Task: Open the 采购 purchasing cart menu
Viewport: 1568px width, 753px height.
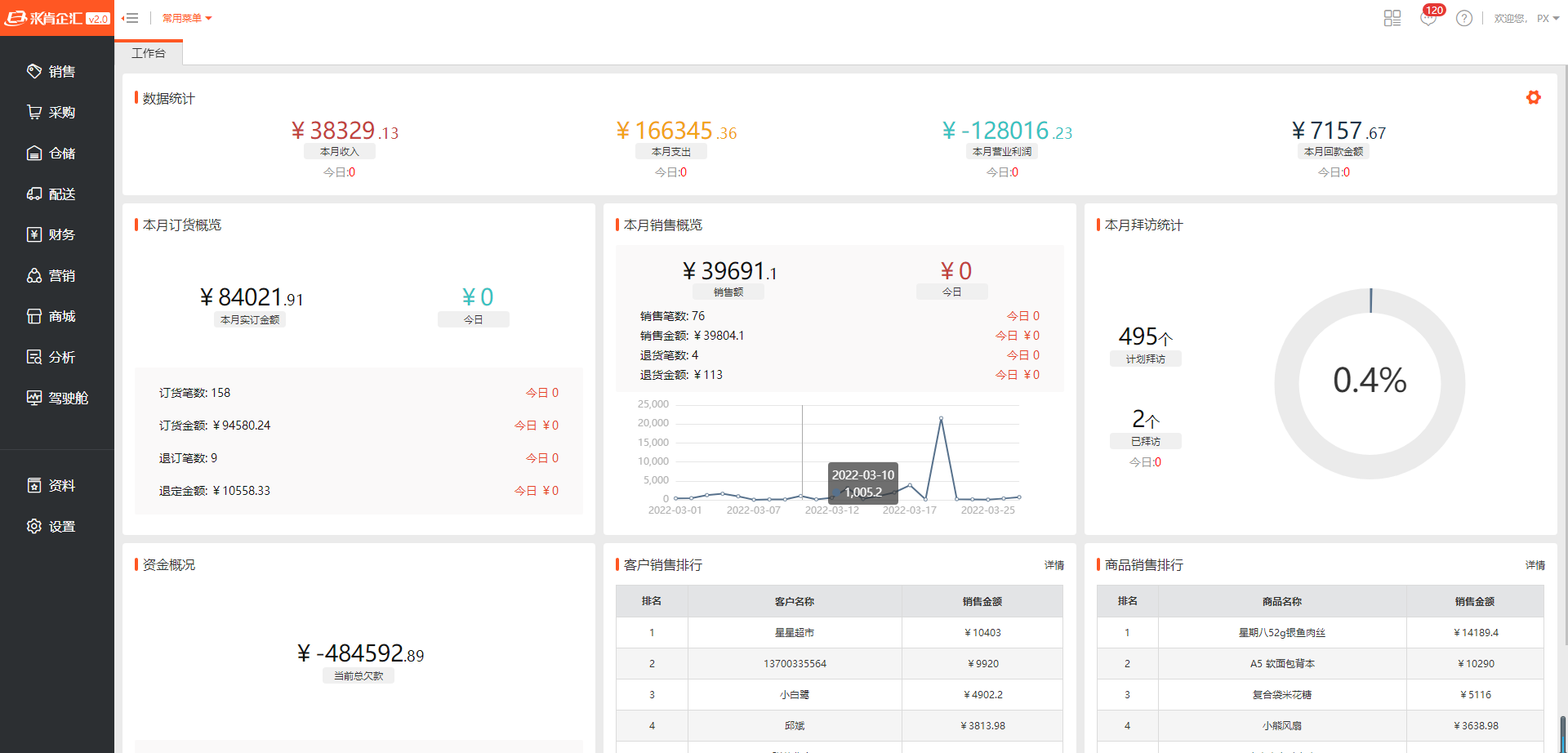Action: 51,113
